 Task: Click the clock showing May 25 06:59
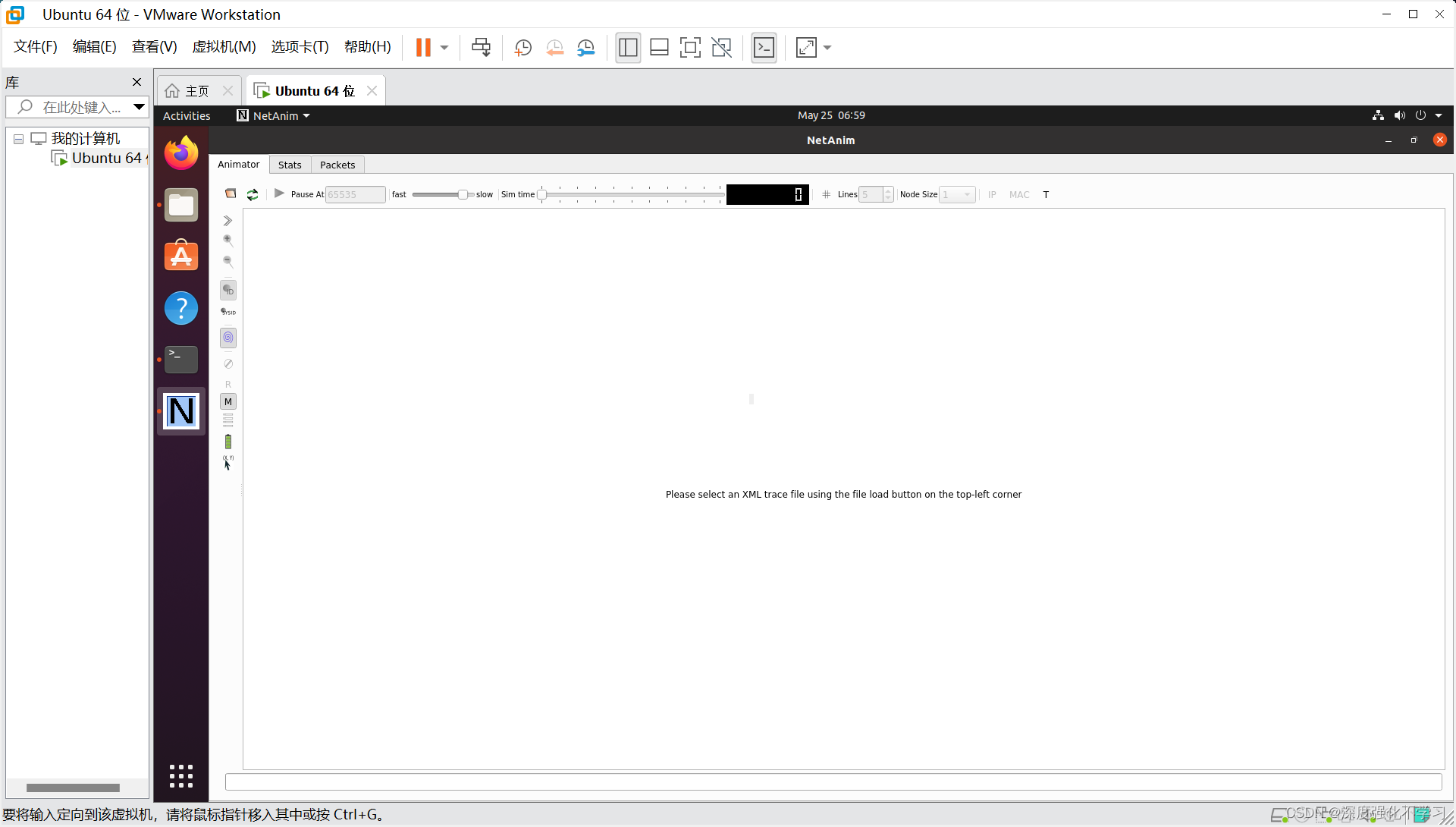(x=831, y=115)
